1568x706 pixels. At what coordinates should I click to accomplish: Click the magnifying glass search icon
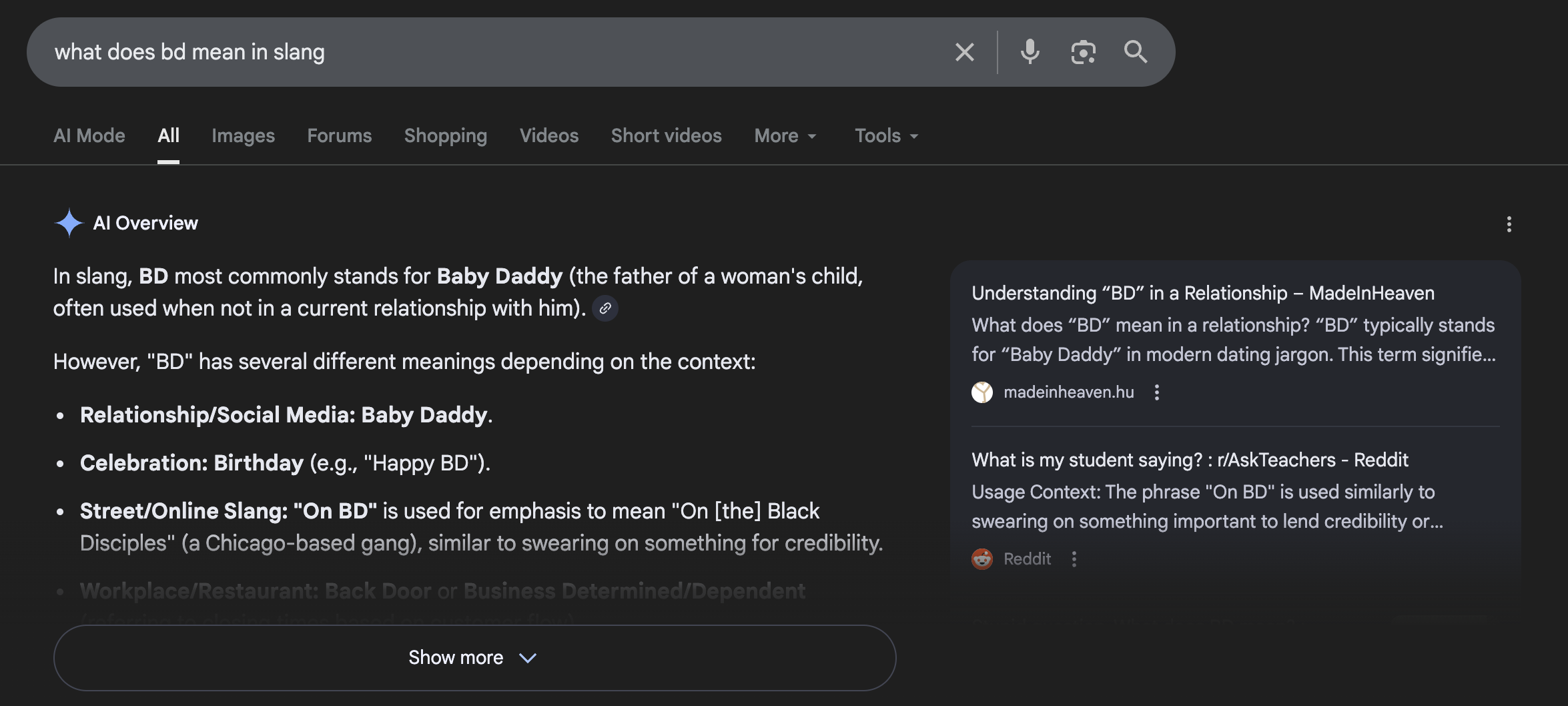pyautogui.click(x=1135, y=52)
